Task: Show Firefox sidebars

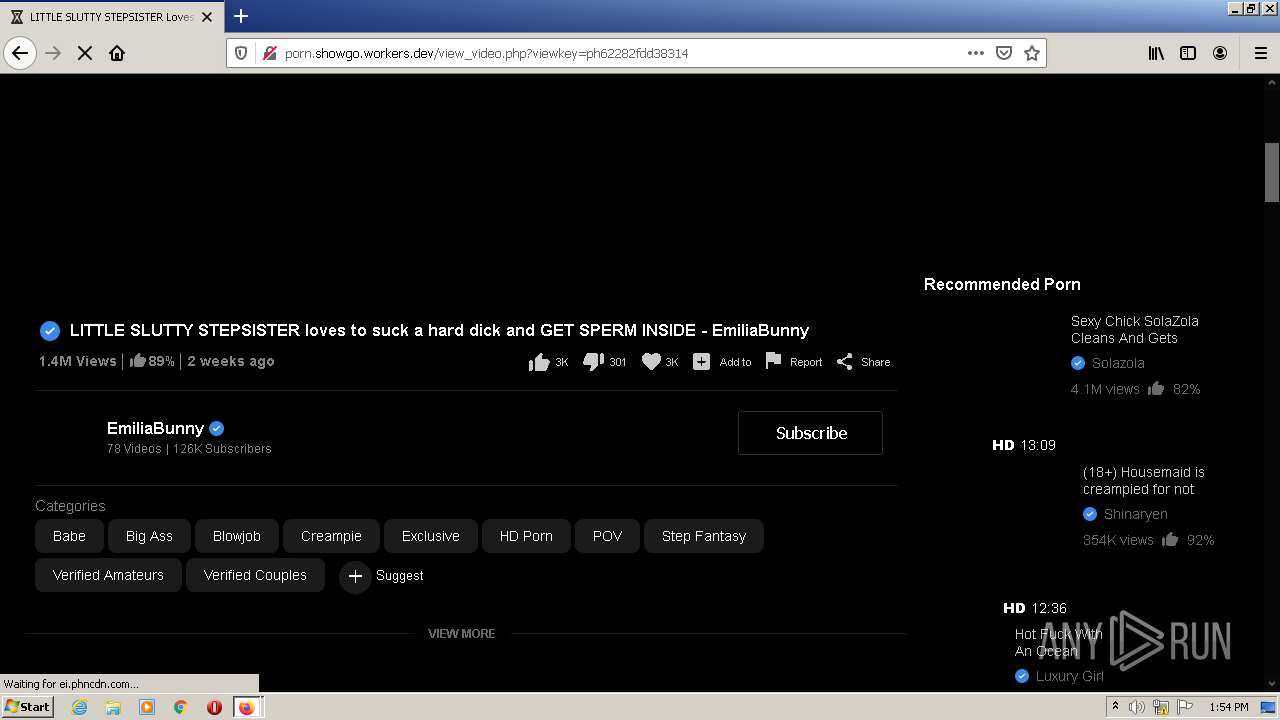Action: coord(1188,53)
